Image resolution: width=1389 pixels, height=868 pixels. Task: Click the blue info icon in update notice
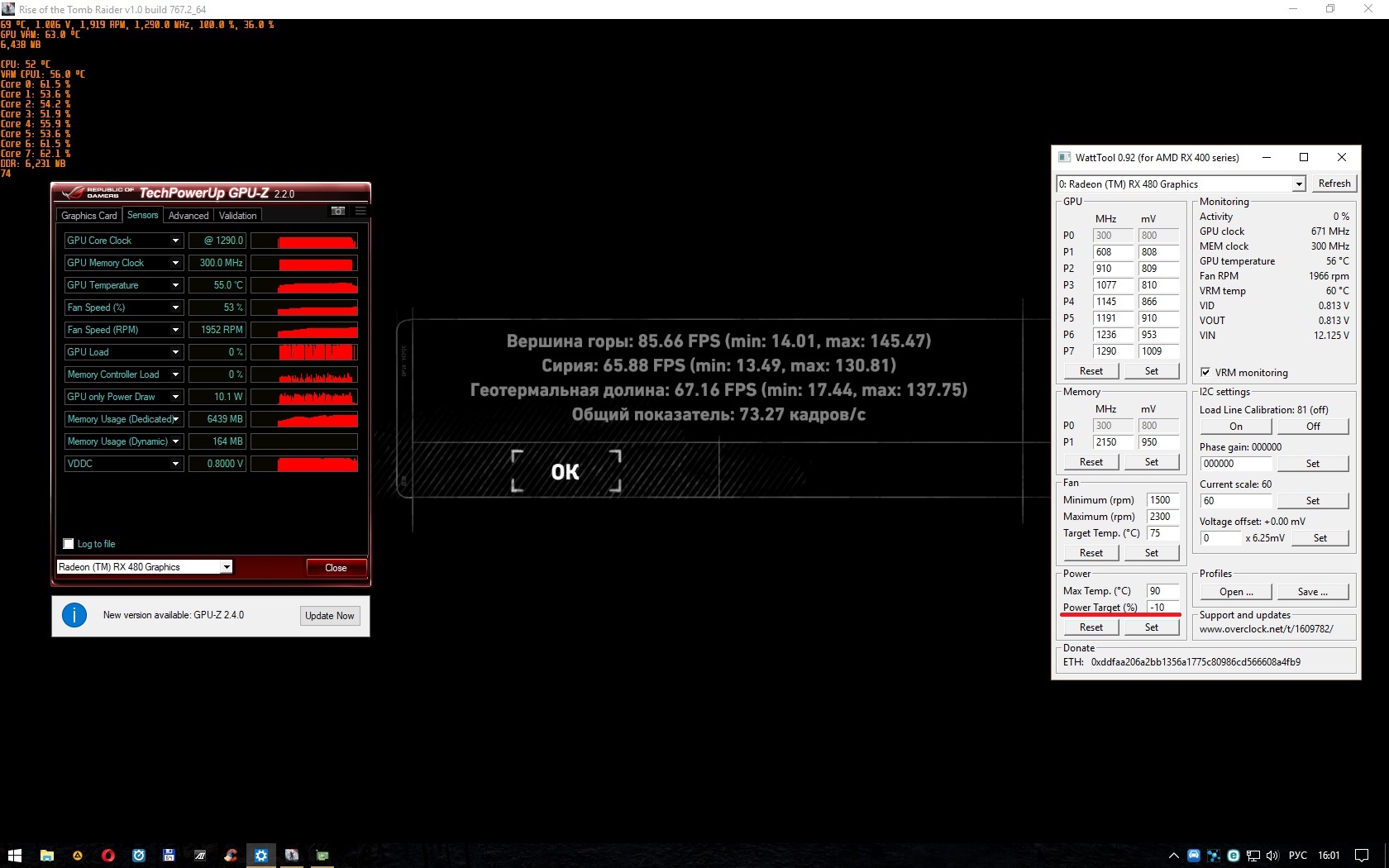tap(74, 615)
